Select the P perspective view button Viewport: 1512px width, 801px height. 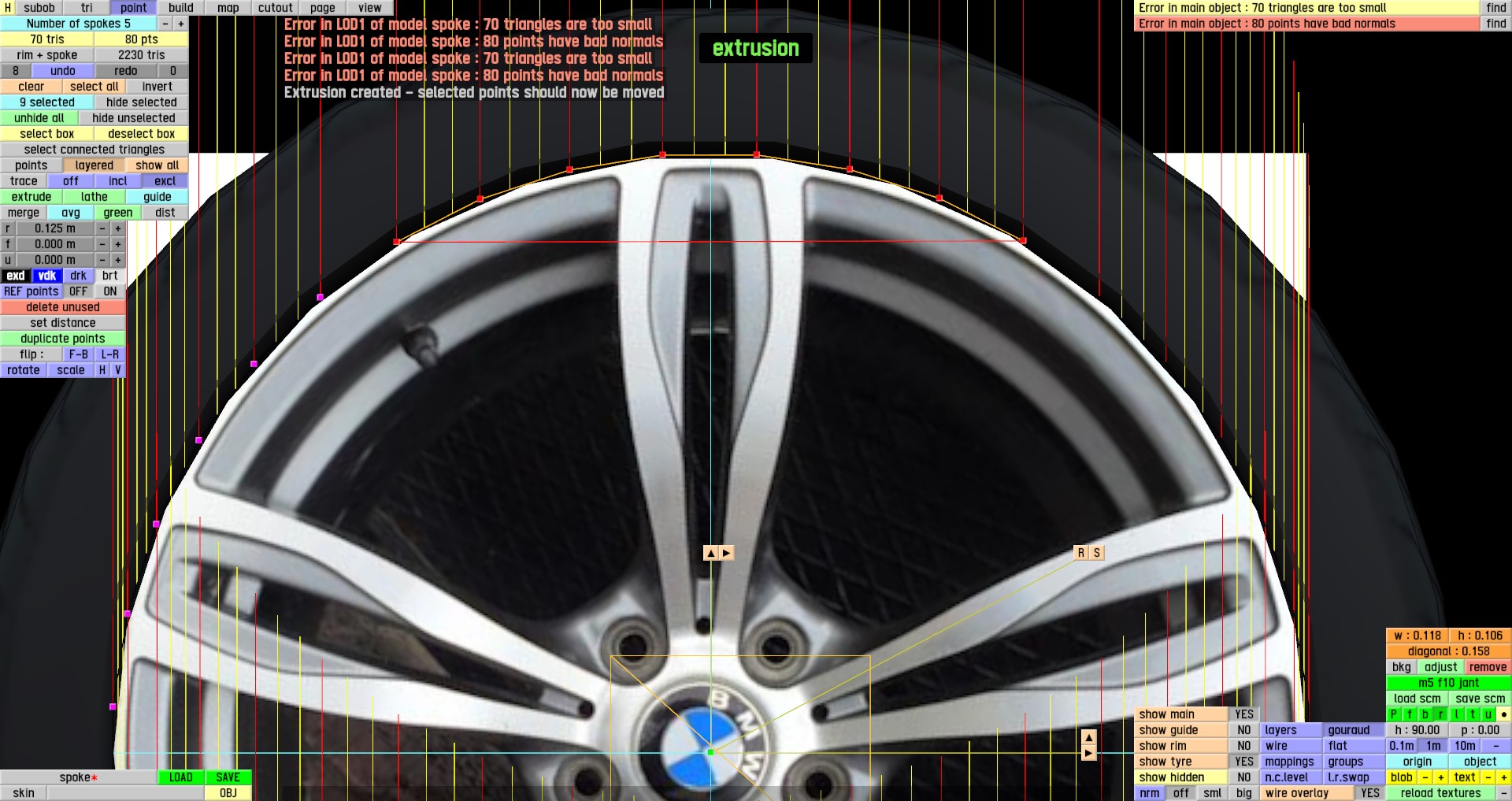click(x=1394, y=714)
